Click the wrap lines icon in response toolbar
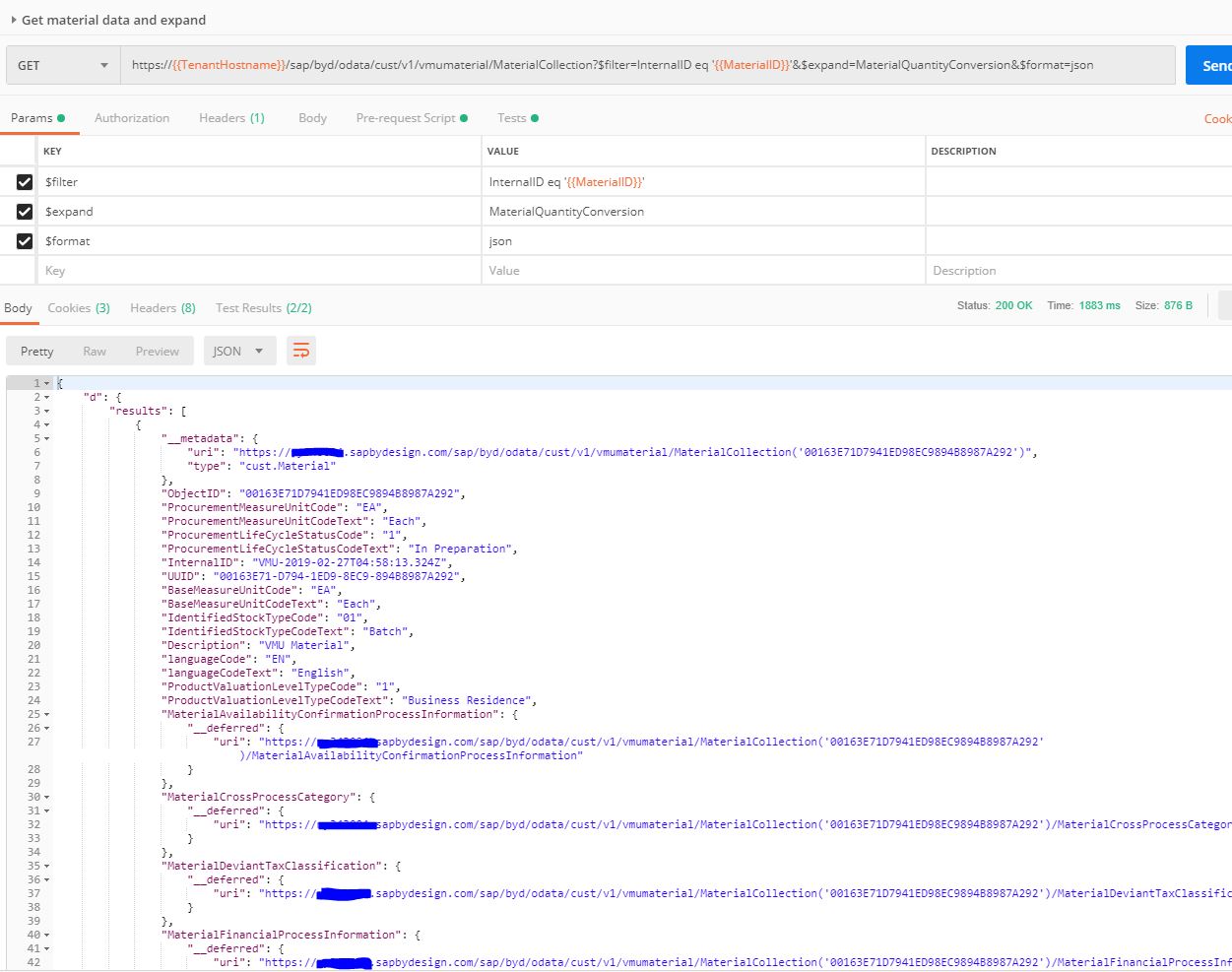The width and height of the screenshot is (1232, 972). pyautogui.click(x=301, y=351)
